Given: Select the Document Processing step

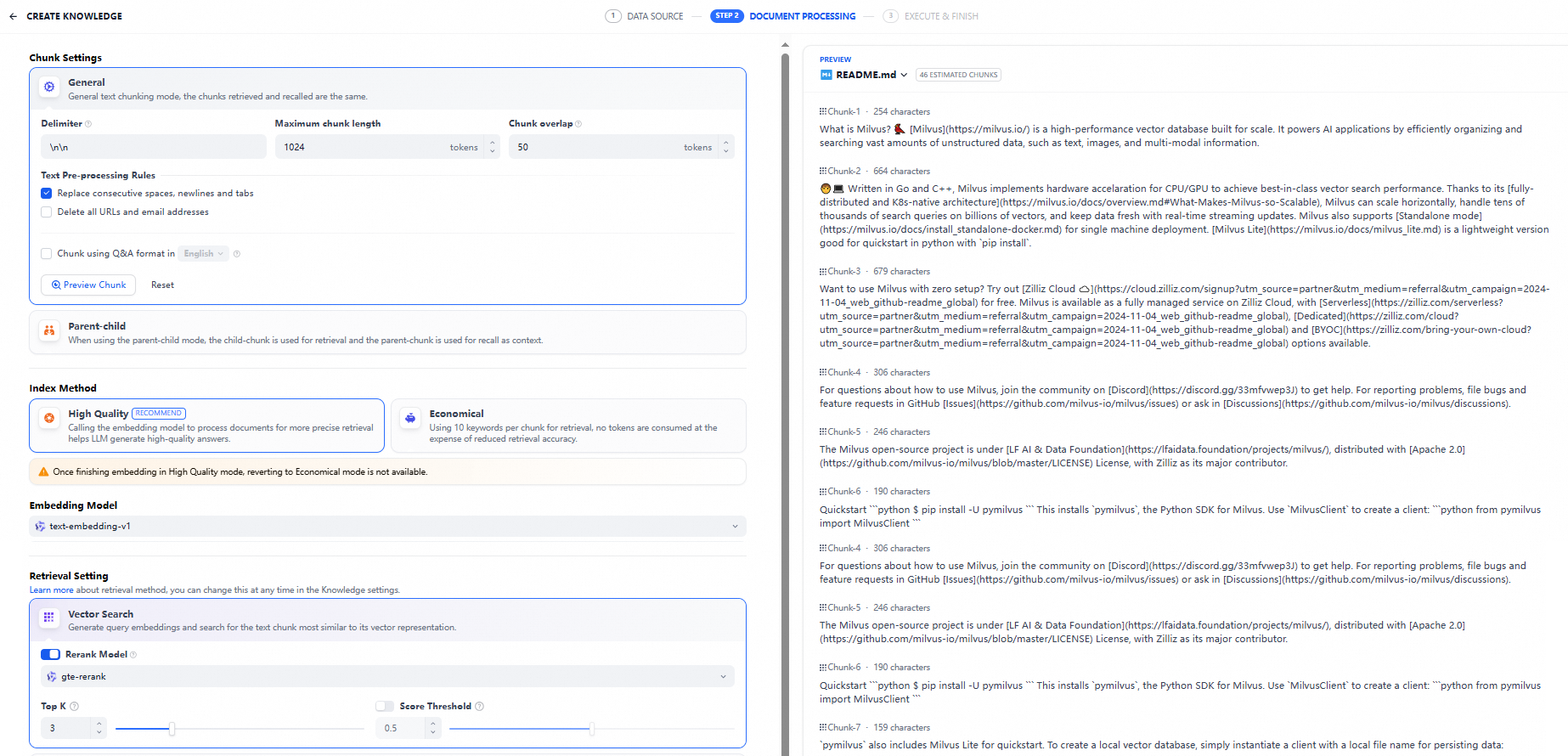Looking at the screenshot, I should click(783, 16).
